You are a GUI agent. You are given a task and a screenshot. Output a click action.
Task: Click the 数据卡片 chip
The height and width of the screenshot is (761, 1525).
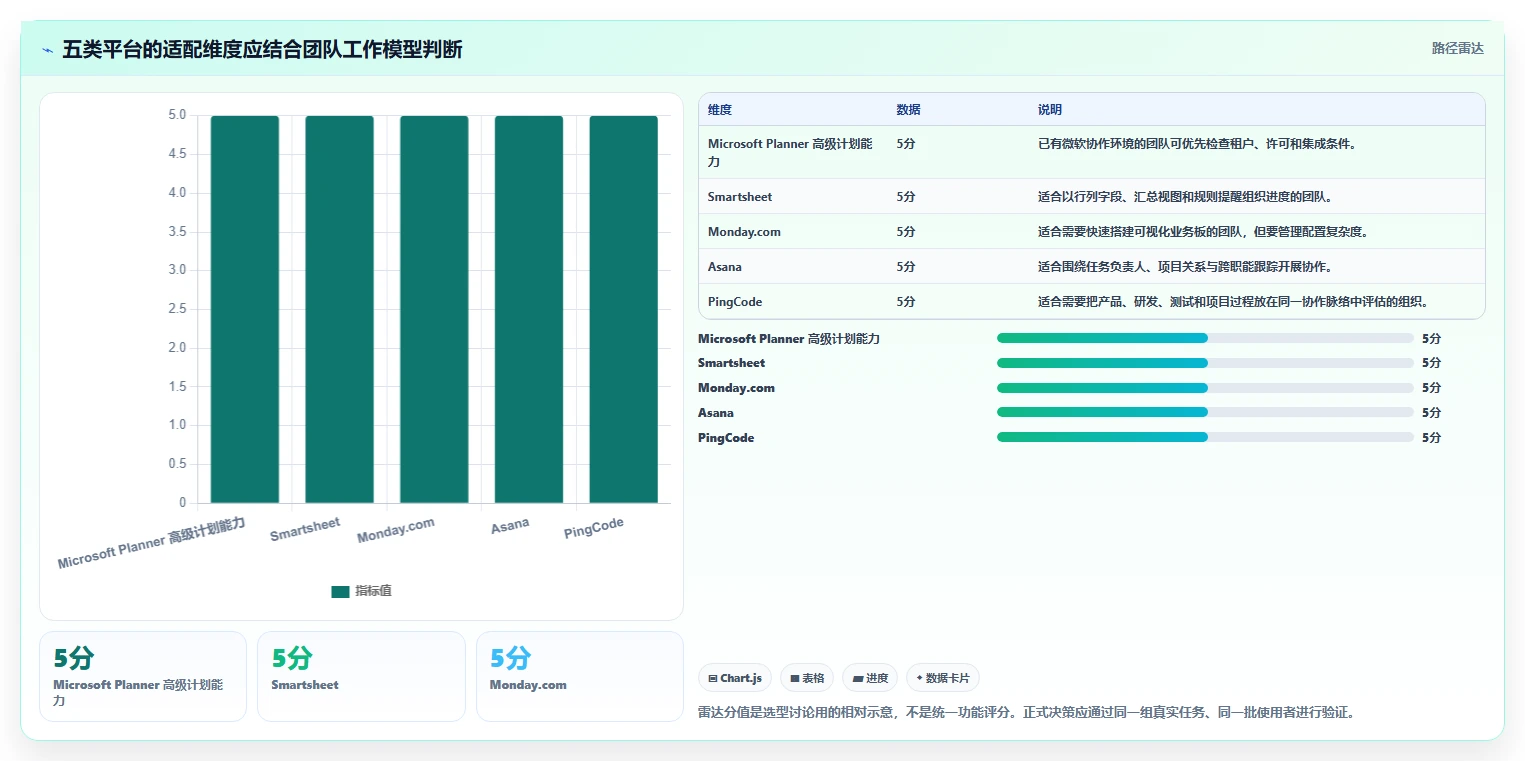pyautogui.click(x=943, y=678)
